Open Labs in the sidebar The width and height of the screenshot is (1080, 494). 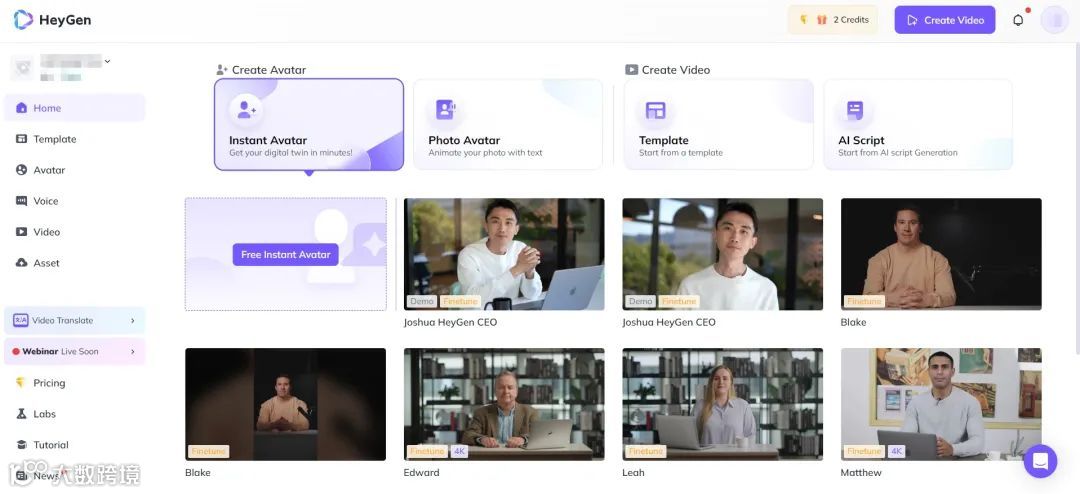tap(74, 414)
